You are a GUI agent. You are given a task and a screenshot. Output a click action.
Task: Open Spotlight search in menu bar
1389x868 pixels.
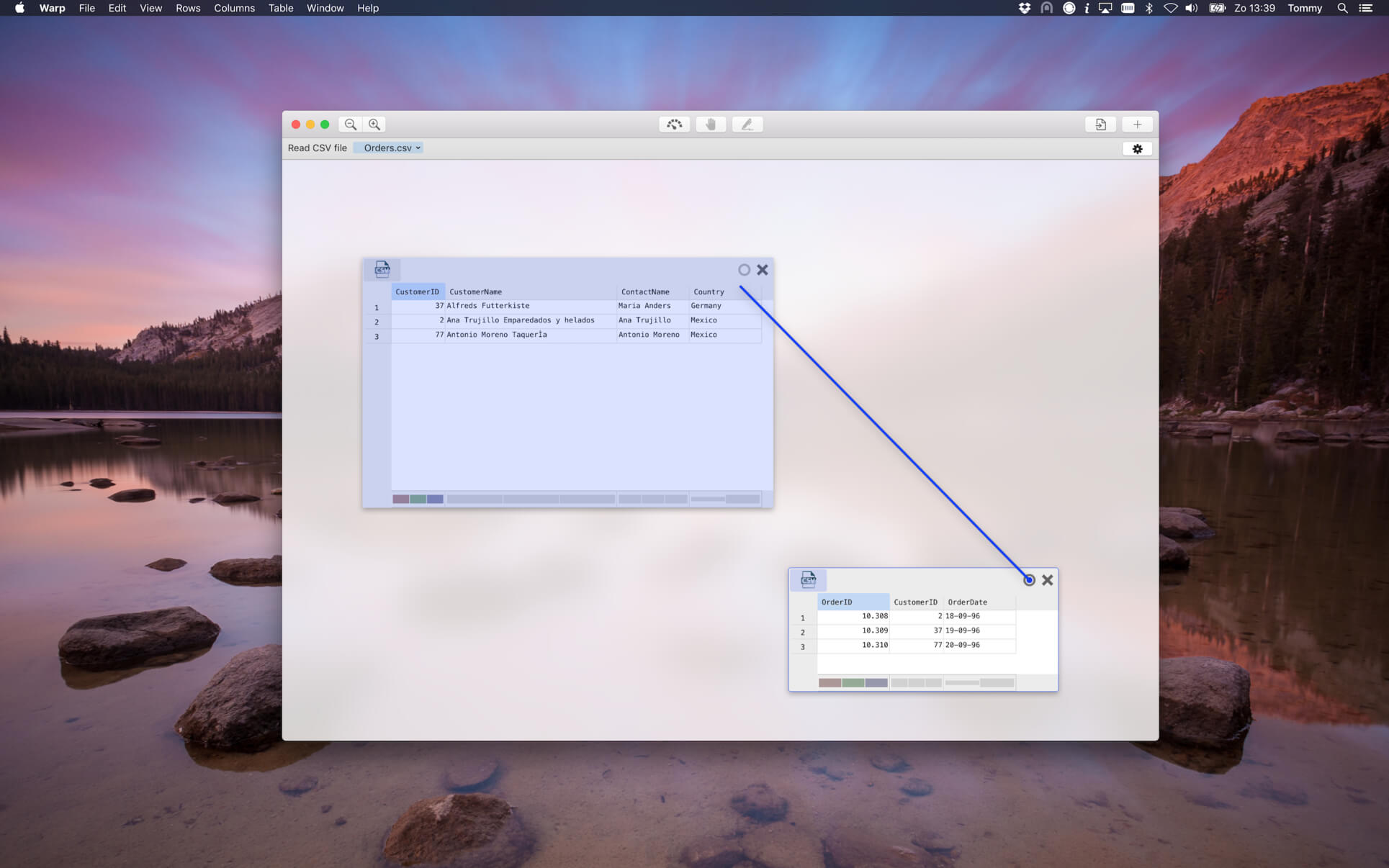tap(1342, 8)
